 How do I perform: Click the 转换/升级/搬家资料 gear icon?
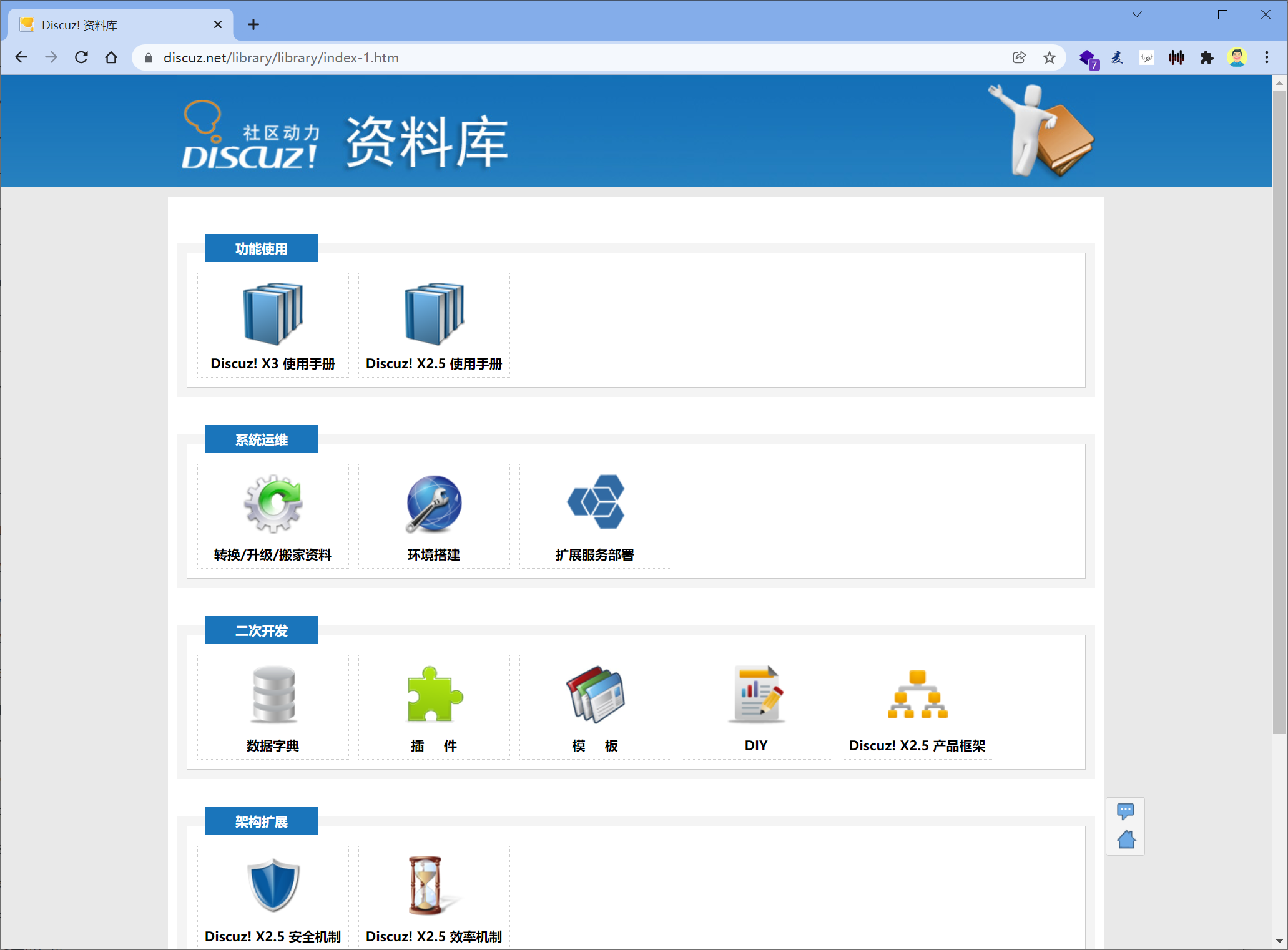pyautogui.click(x=273, y=504)
